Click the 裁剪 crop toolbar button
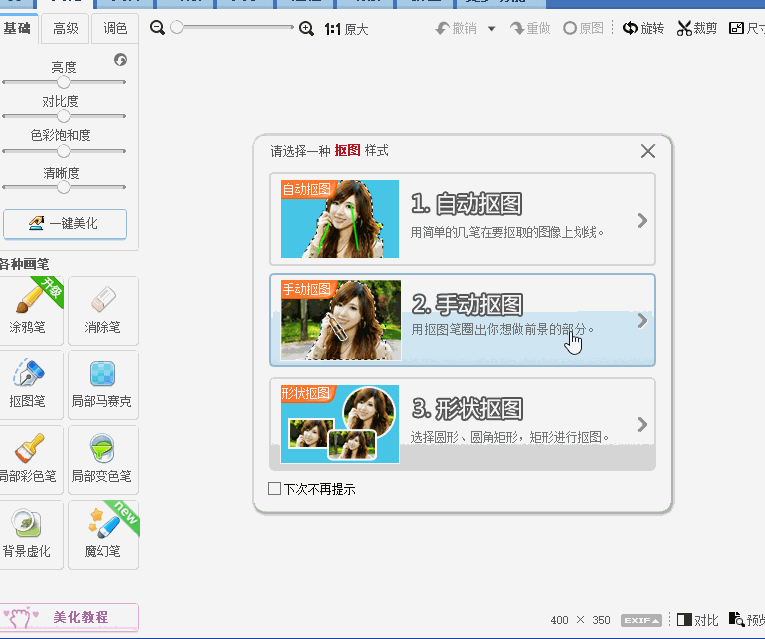This screenshot has width=765, height=639. (x=697, y=29)
